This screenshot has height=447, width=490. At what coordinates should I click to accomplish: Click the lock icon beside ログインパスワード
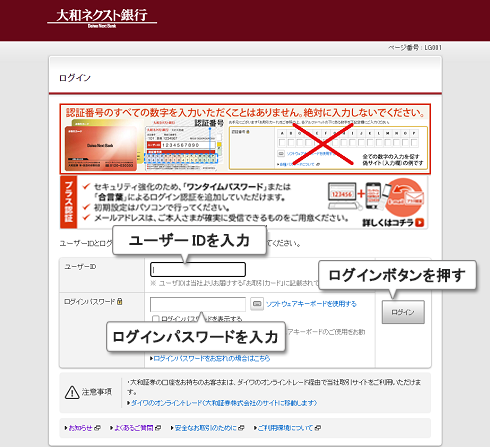pyautogui.click(x=120, y=301)
